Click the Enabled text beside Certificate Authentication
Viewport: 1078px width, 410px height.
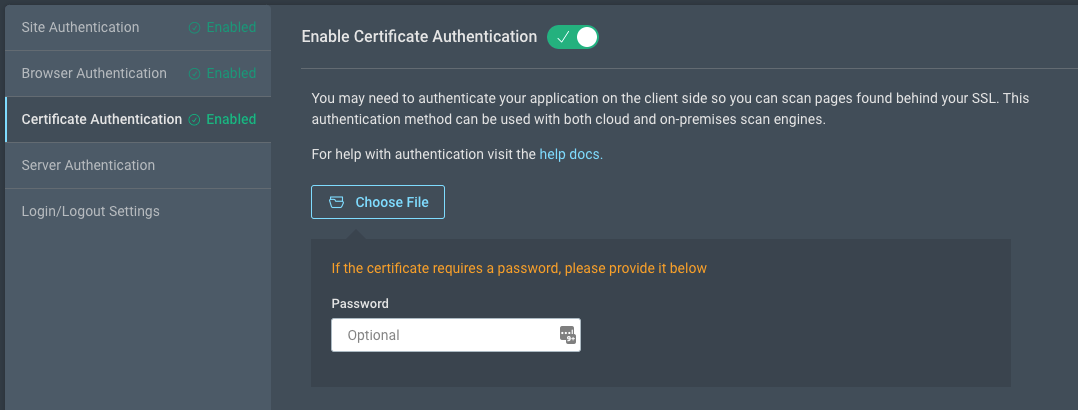pyautogui.click(x=231, y=119)
